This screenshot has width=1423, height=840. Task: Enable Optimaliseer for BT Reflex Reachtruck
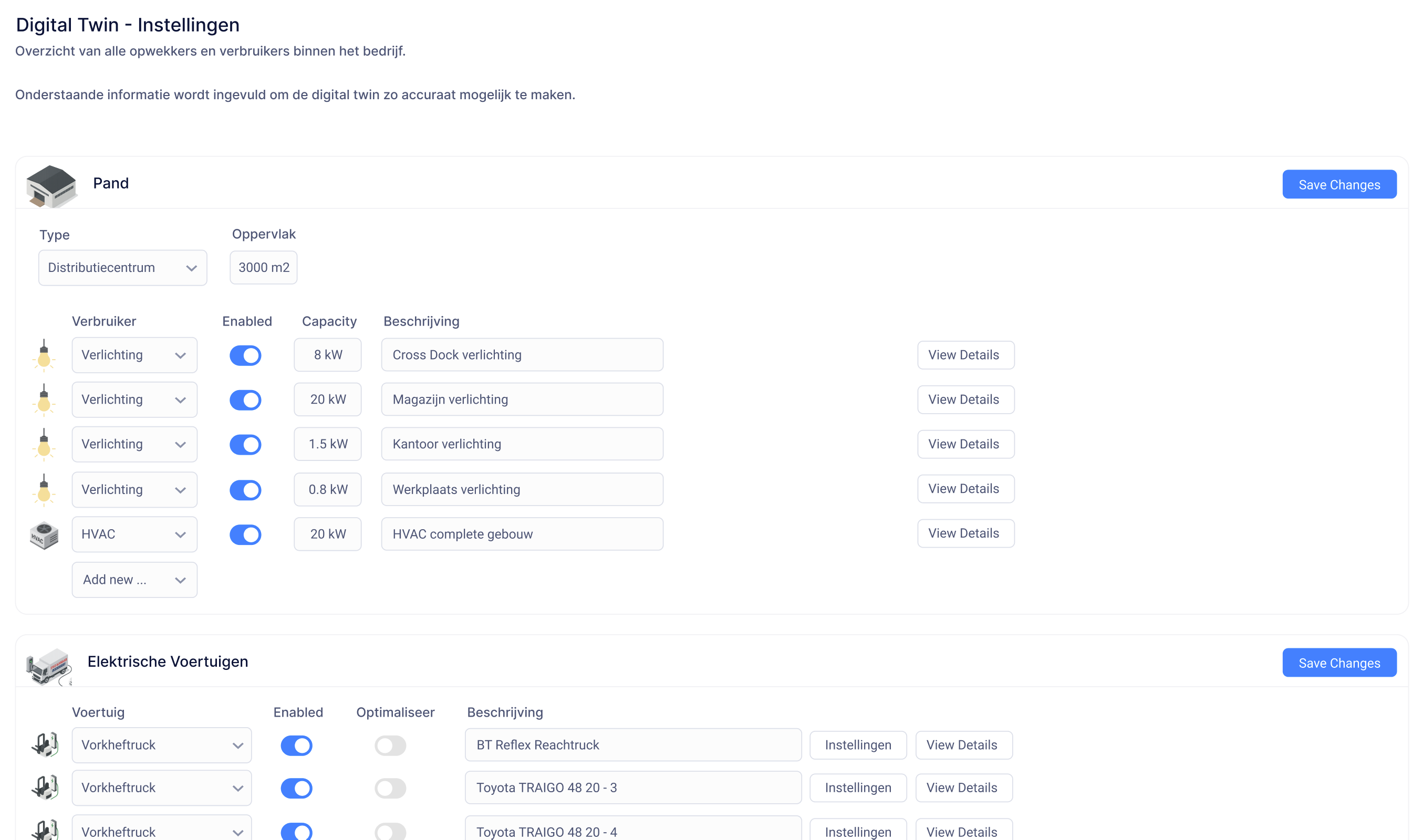click(390, 745)
